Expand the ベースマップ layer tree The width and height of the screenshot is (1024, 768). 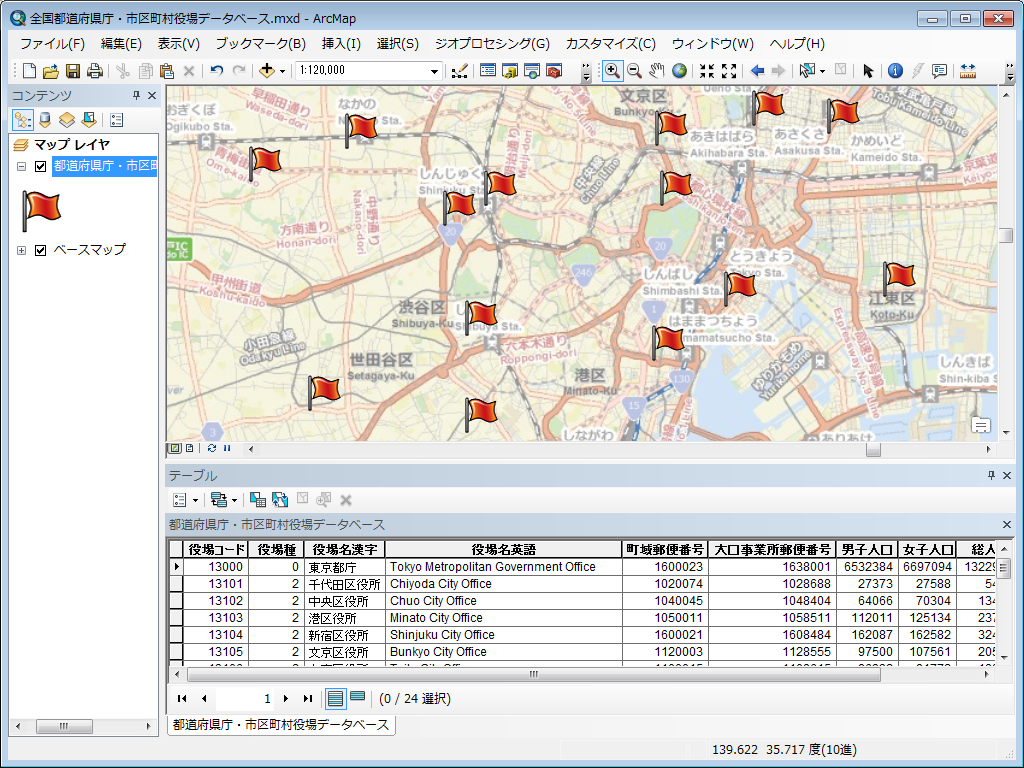[22, 250]
